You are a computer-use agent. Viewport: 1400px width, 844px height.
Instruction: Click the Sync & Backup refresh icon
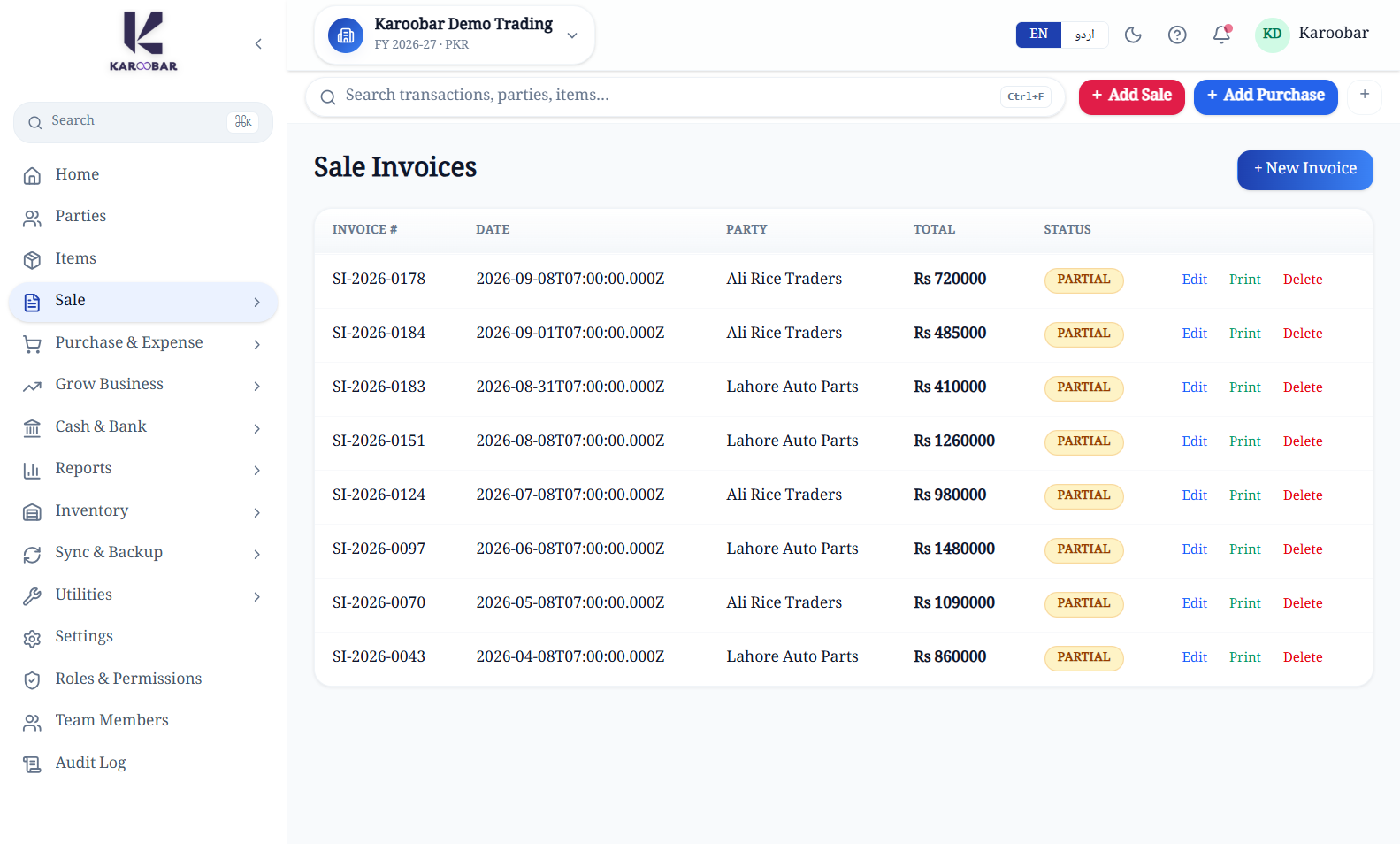(x=32, y=554)
